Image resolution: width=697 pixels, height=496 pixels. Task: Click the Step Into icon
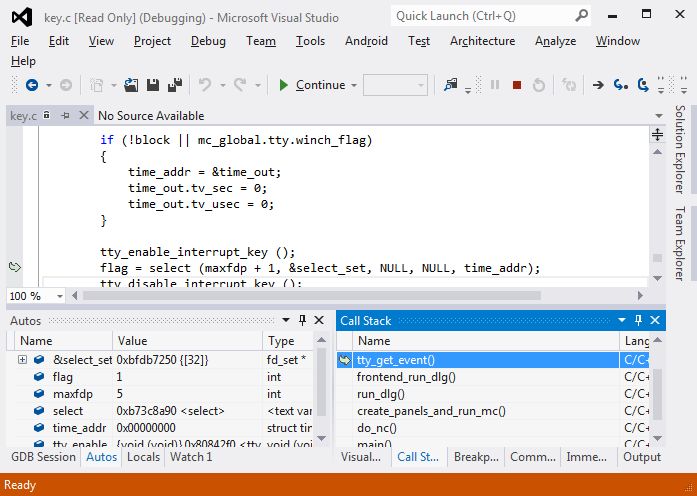620,84
